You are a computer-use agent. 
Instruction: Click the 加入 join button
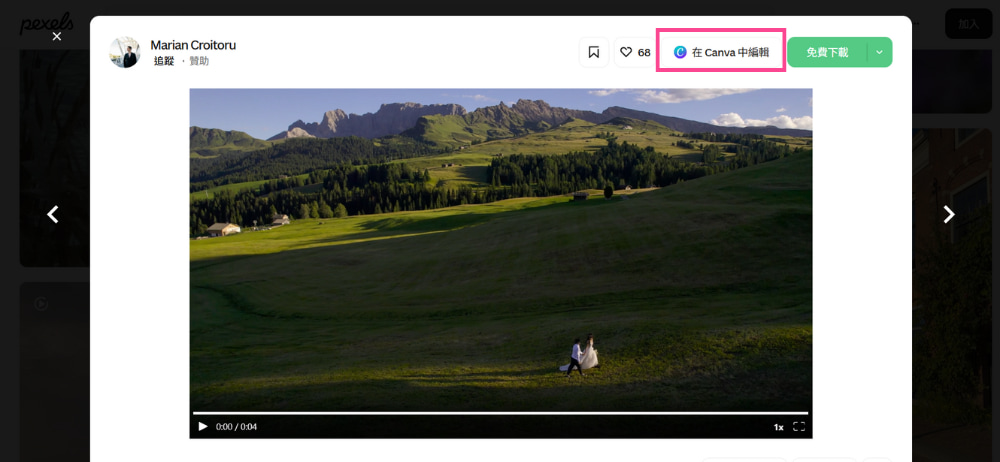click(968, 24)
